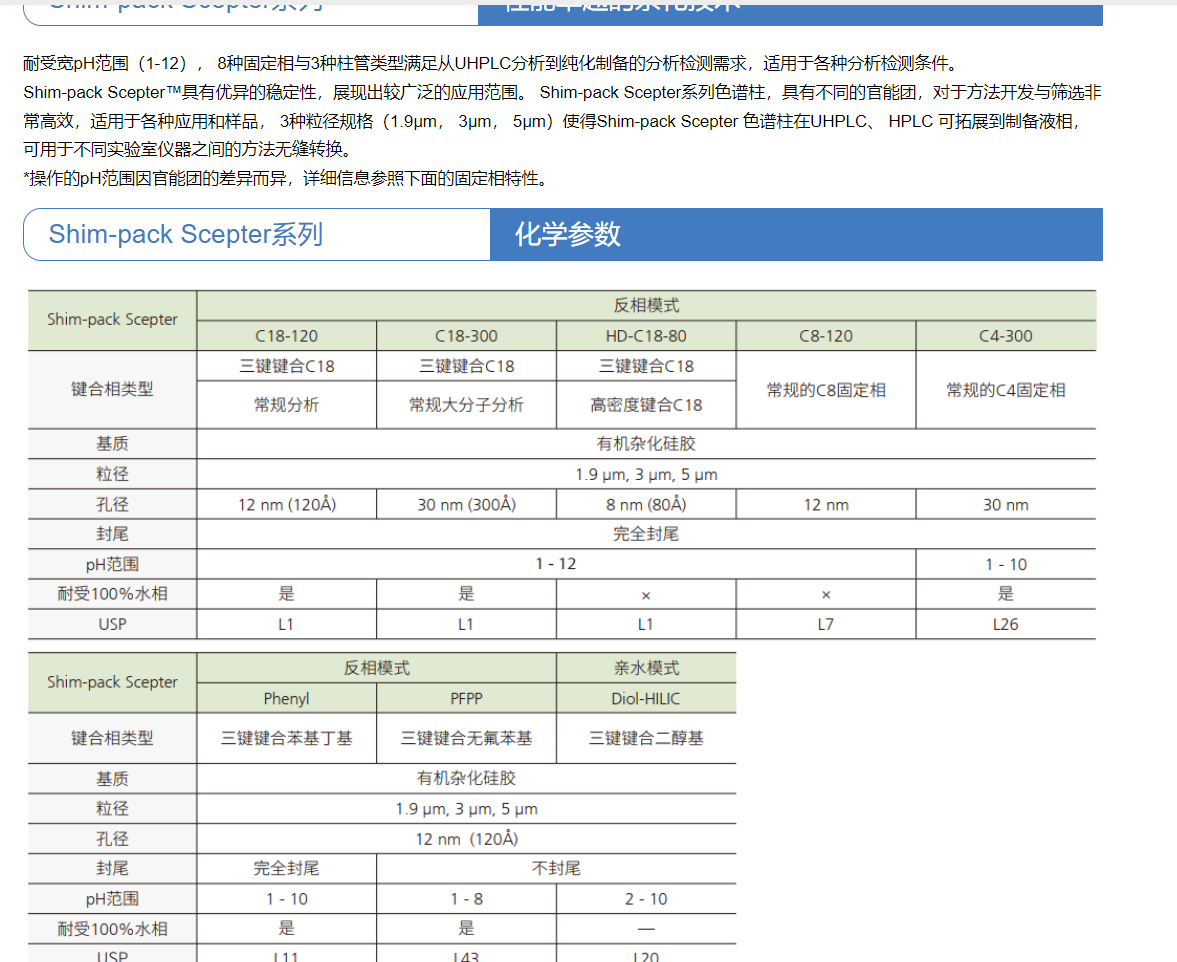Click the Shim-pack Scepter系列 heading above the table
1177x962 pixels.
point(186,235)
